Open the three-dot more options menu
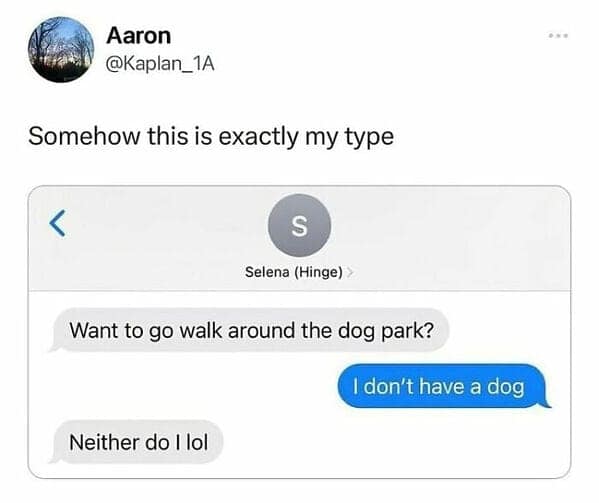 point(558,36)
